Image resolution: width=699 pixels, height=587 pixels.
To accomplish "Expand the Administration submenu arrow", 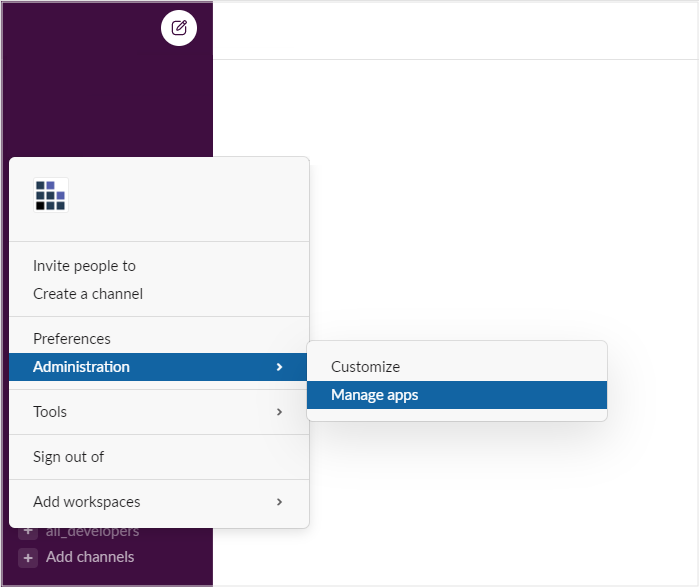I will [279, 367].
